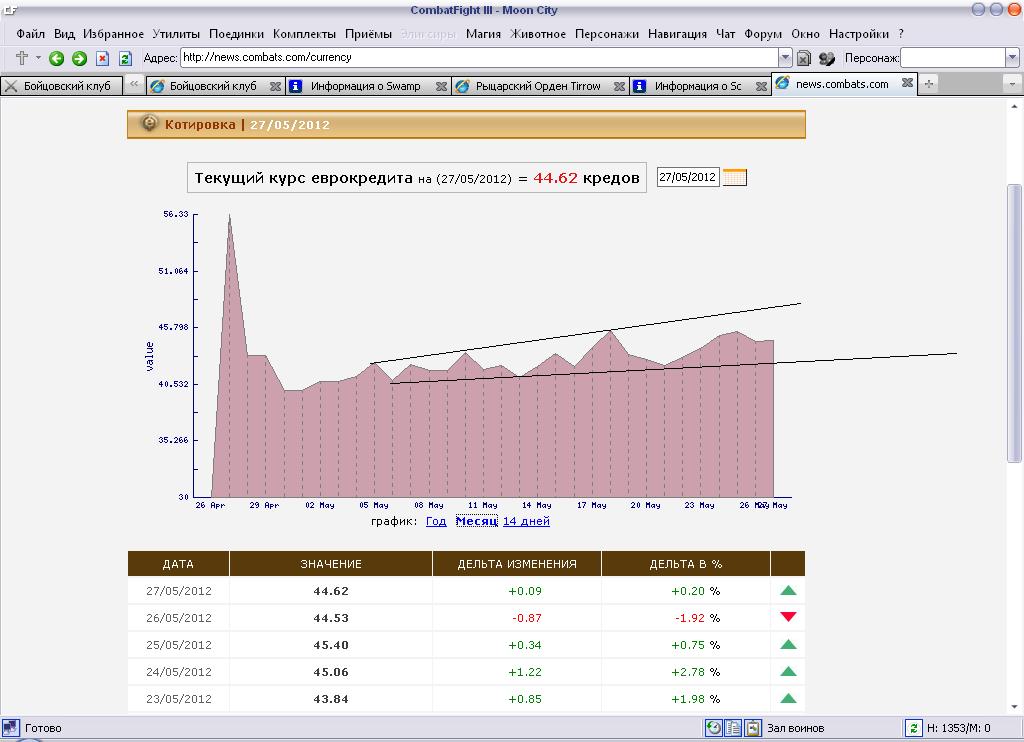Click the ДАТА column header
Image resolution: width=1024 pixels, height=742 pixels.
tap(178, 564)
